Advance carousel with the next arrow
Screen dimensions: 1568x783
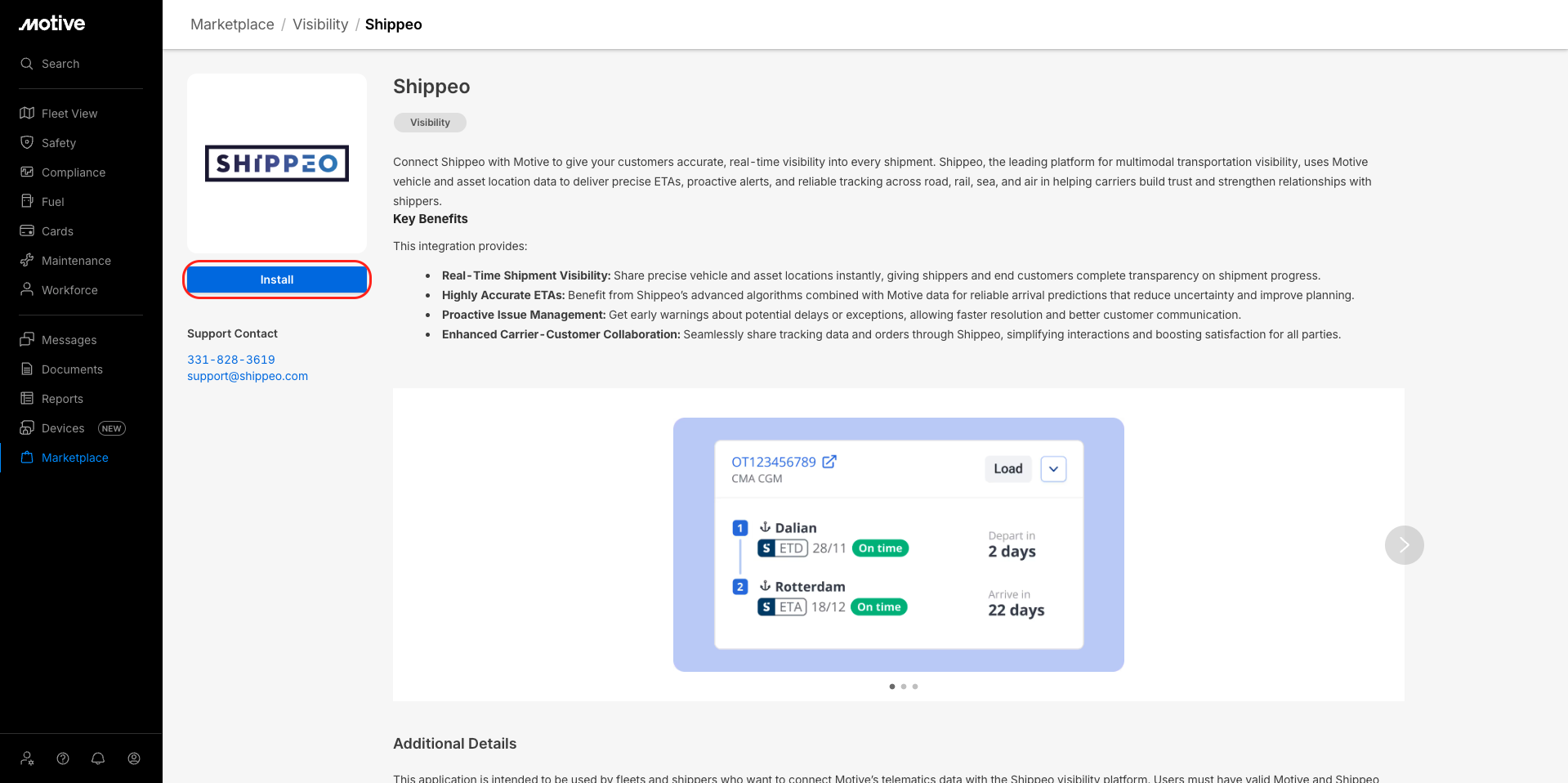(x=1404, y=545)
